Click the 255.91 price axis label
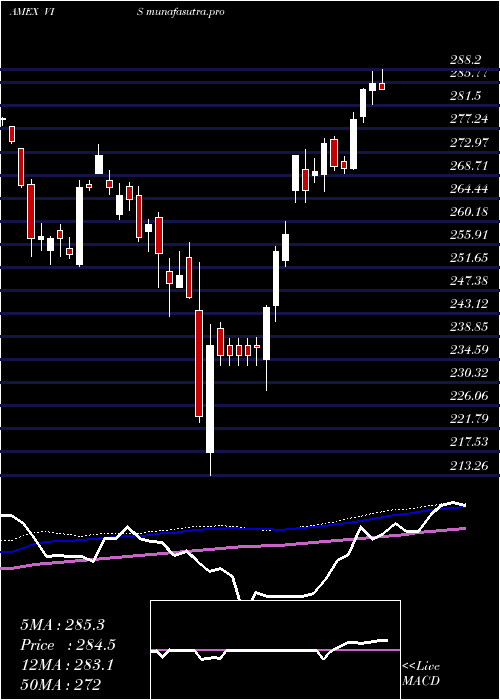Screen dimensions: 500x700 tap(469, 234)
